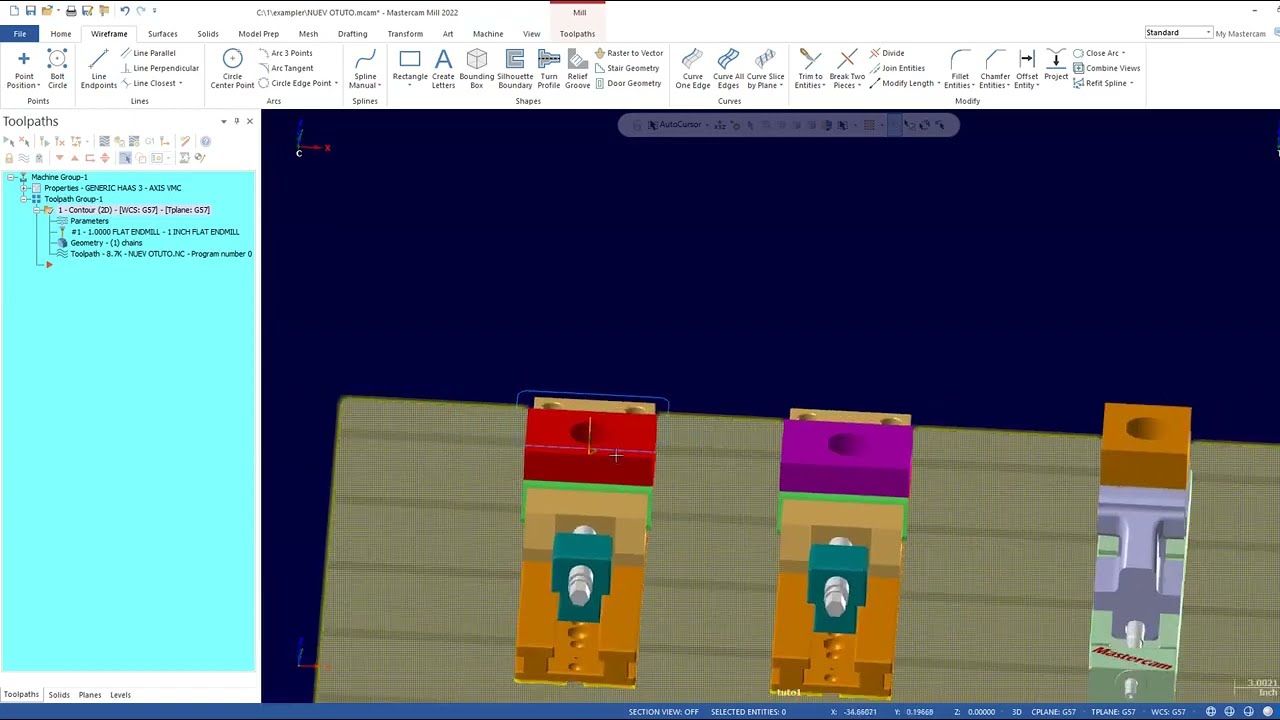Click Join Entities command
The height and width of the screenshot is (720, 1280).
point(896,68)
